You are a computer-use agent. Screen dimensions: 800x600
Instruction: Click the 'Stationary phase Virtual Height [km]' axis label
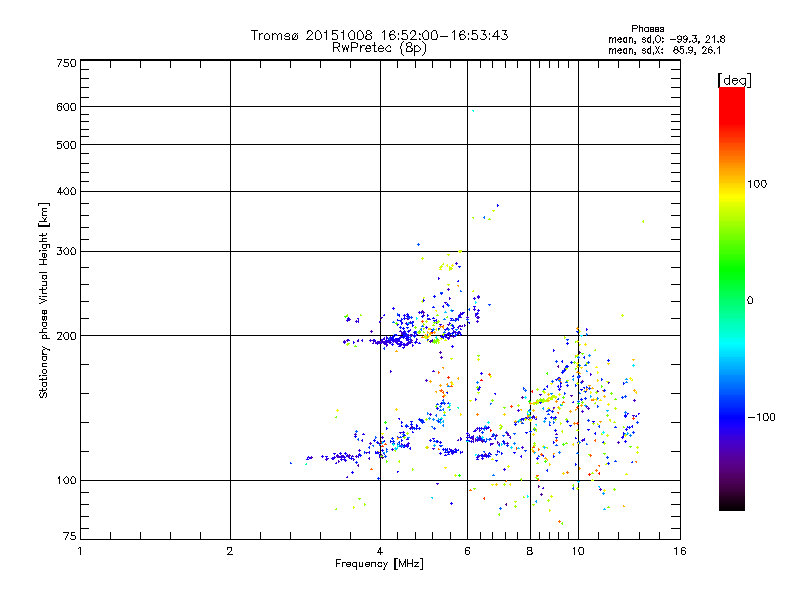pos(44,300)
